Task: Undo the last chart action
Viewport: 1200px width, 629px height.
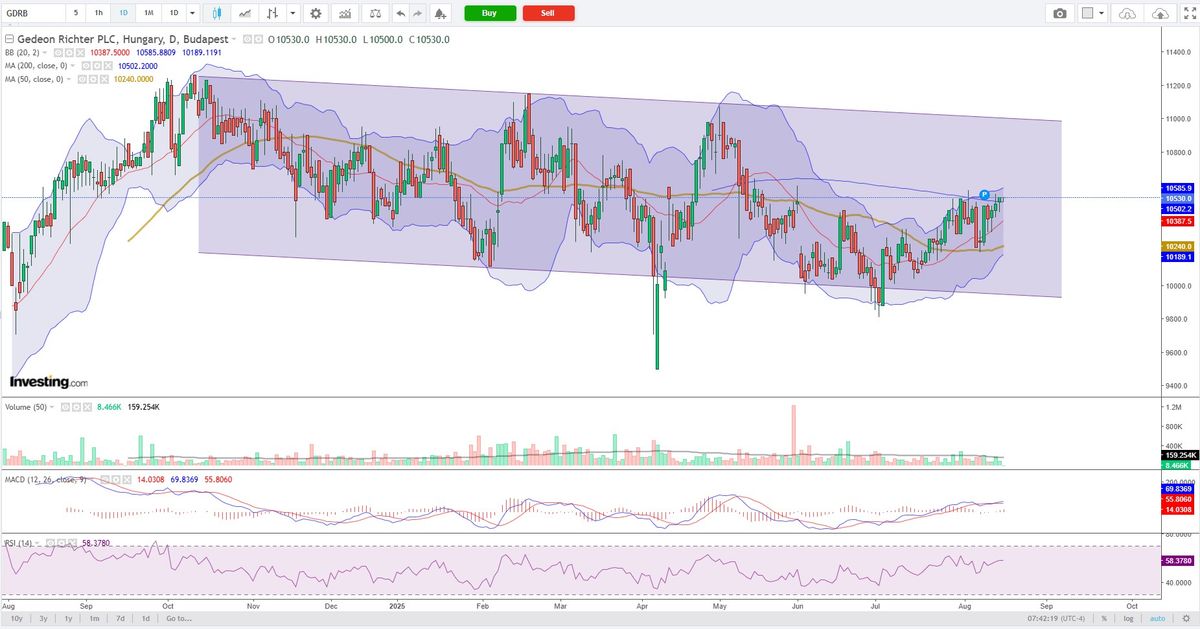Action: pyautogui.click(x=401, y=13)
